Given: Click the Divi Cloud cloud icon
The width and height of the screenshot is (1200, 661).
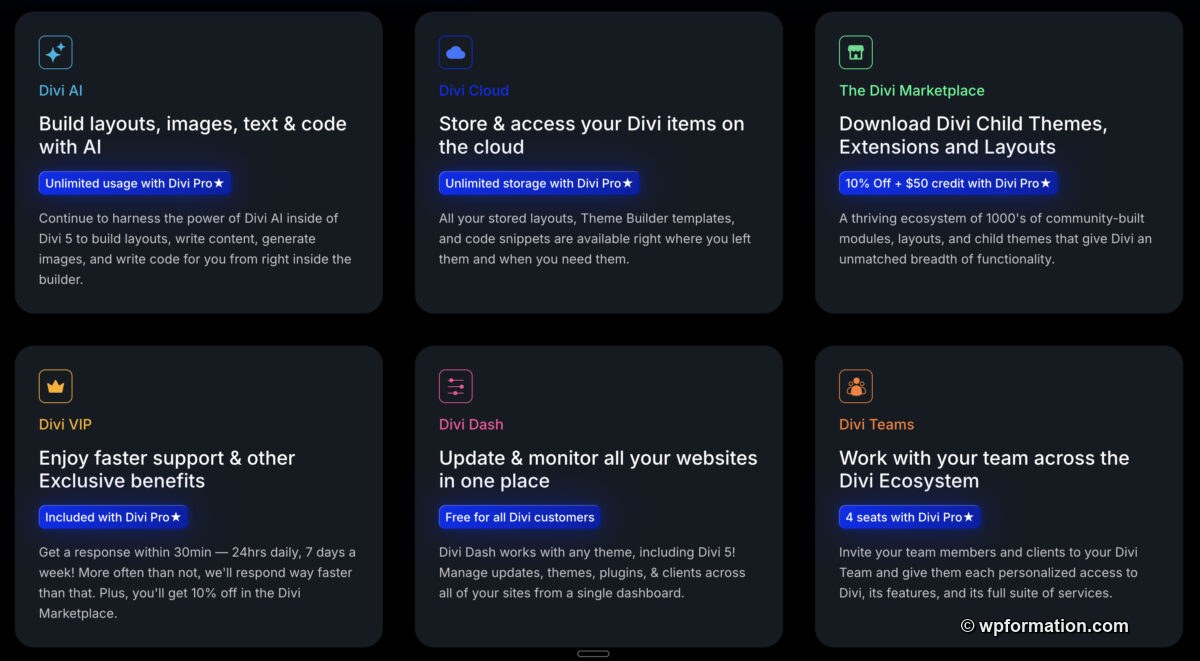Looking at the screenshot, I should (456, 52).
